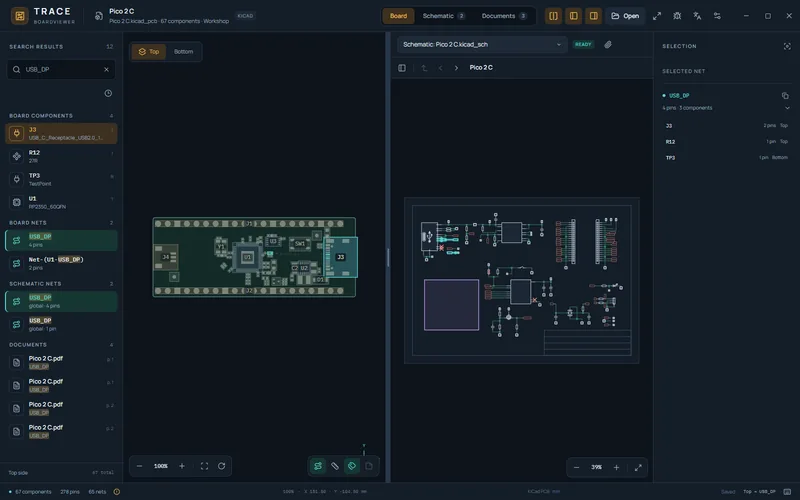Navigate forward in schematic history
The image size is (800, 500).
click(456, 68)
